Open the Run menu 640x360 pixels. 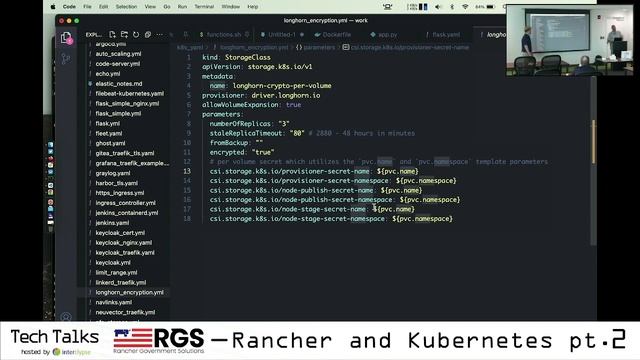182,7
